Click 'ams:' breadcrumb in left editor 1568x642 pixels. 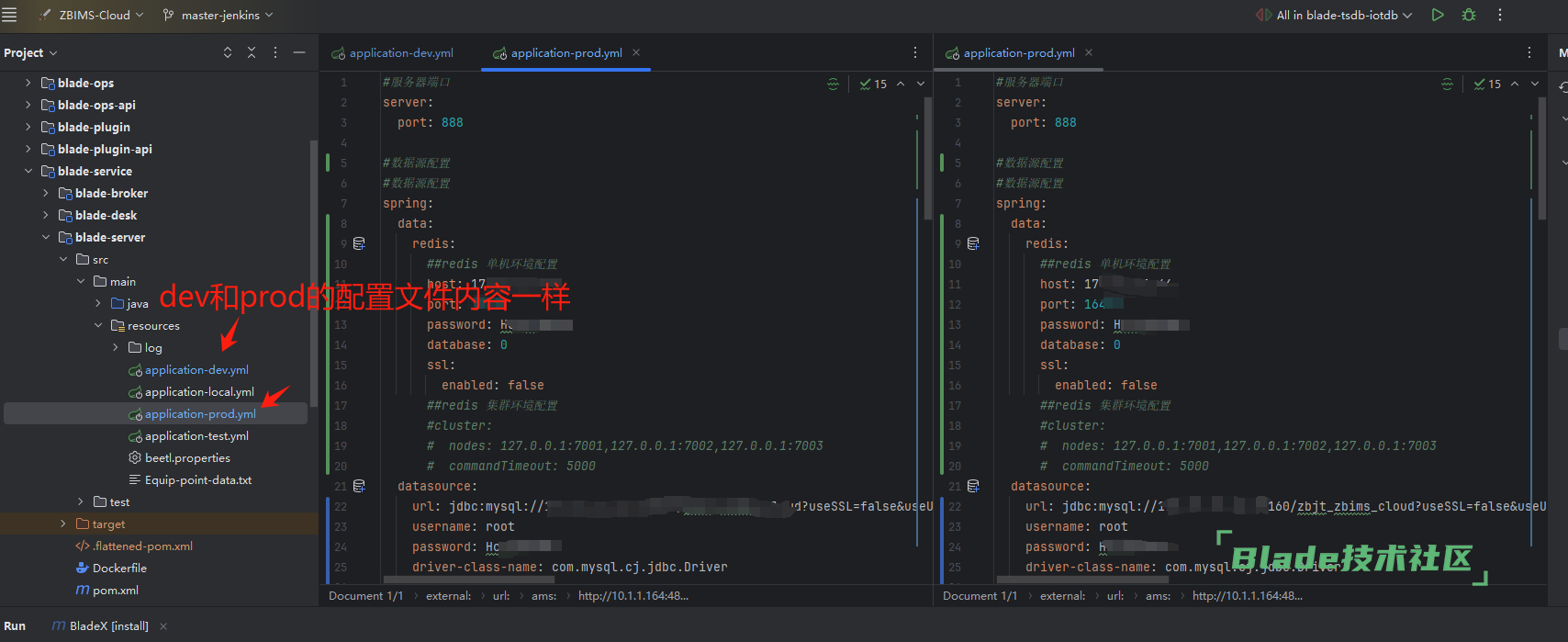click(543, 596)
